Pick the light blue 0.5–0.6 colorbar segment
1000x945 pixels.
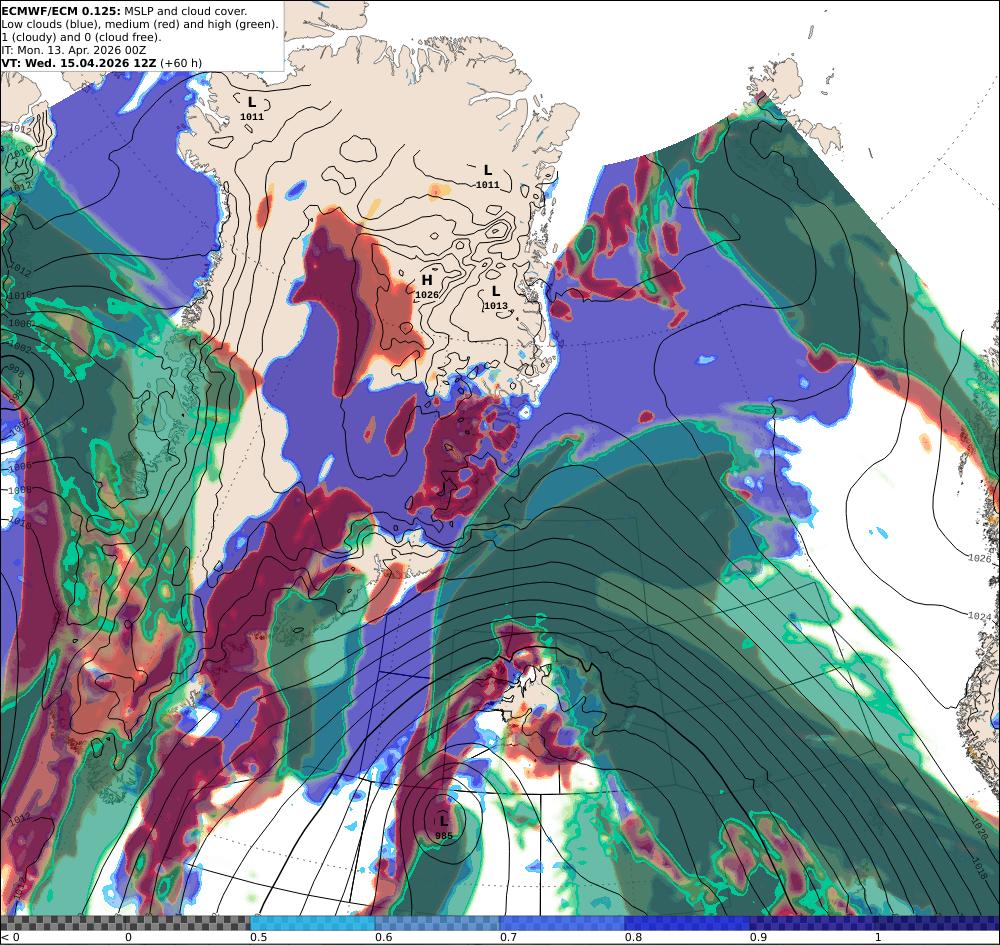point(312,923)
